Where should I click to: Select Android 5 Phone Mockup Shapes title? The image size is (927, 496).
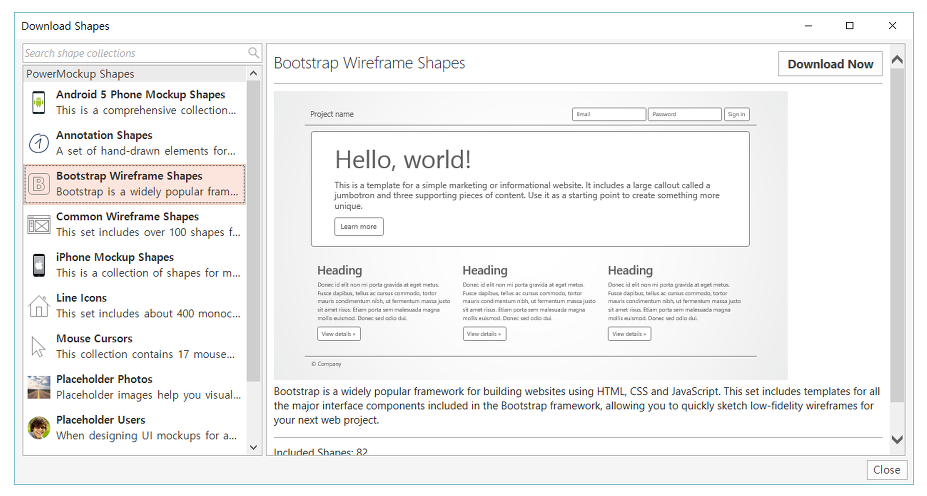[141, 95]
